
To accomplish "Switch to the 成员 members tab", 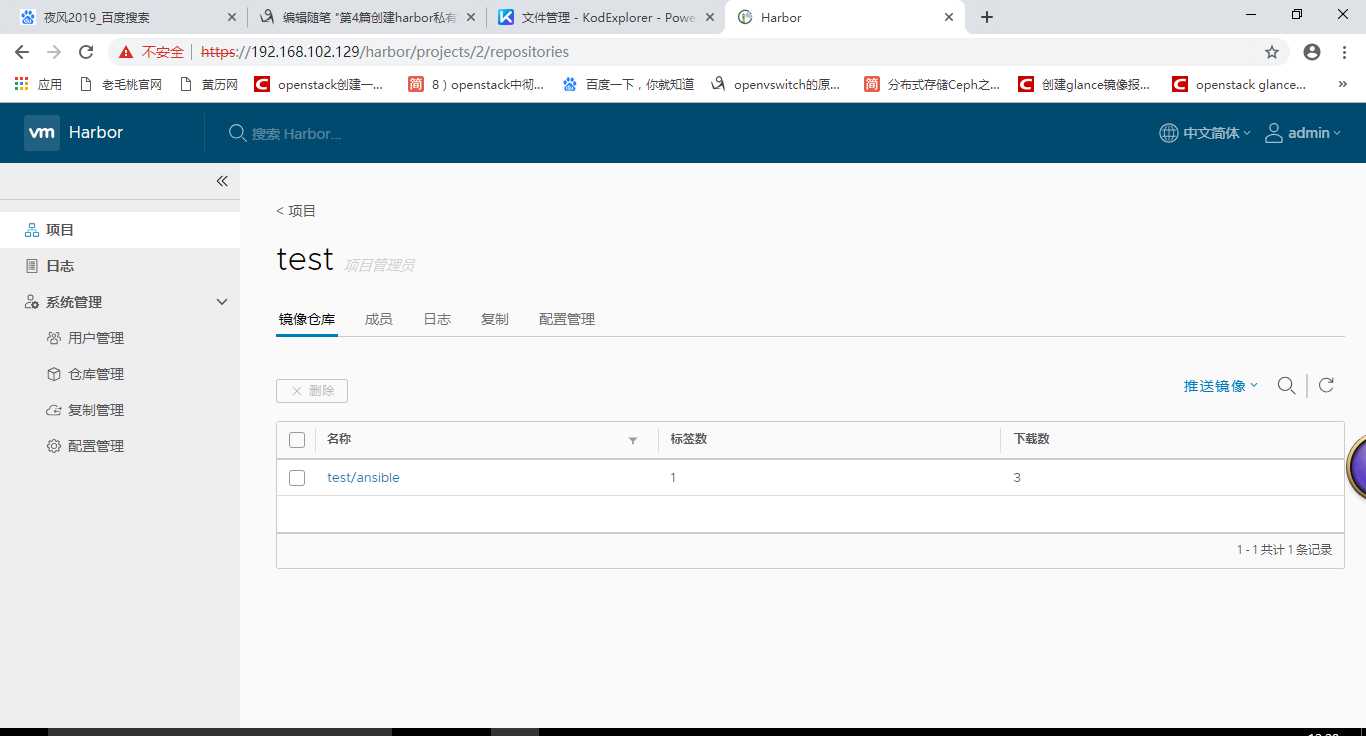I will 379,319.
